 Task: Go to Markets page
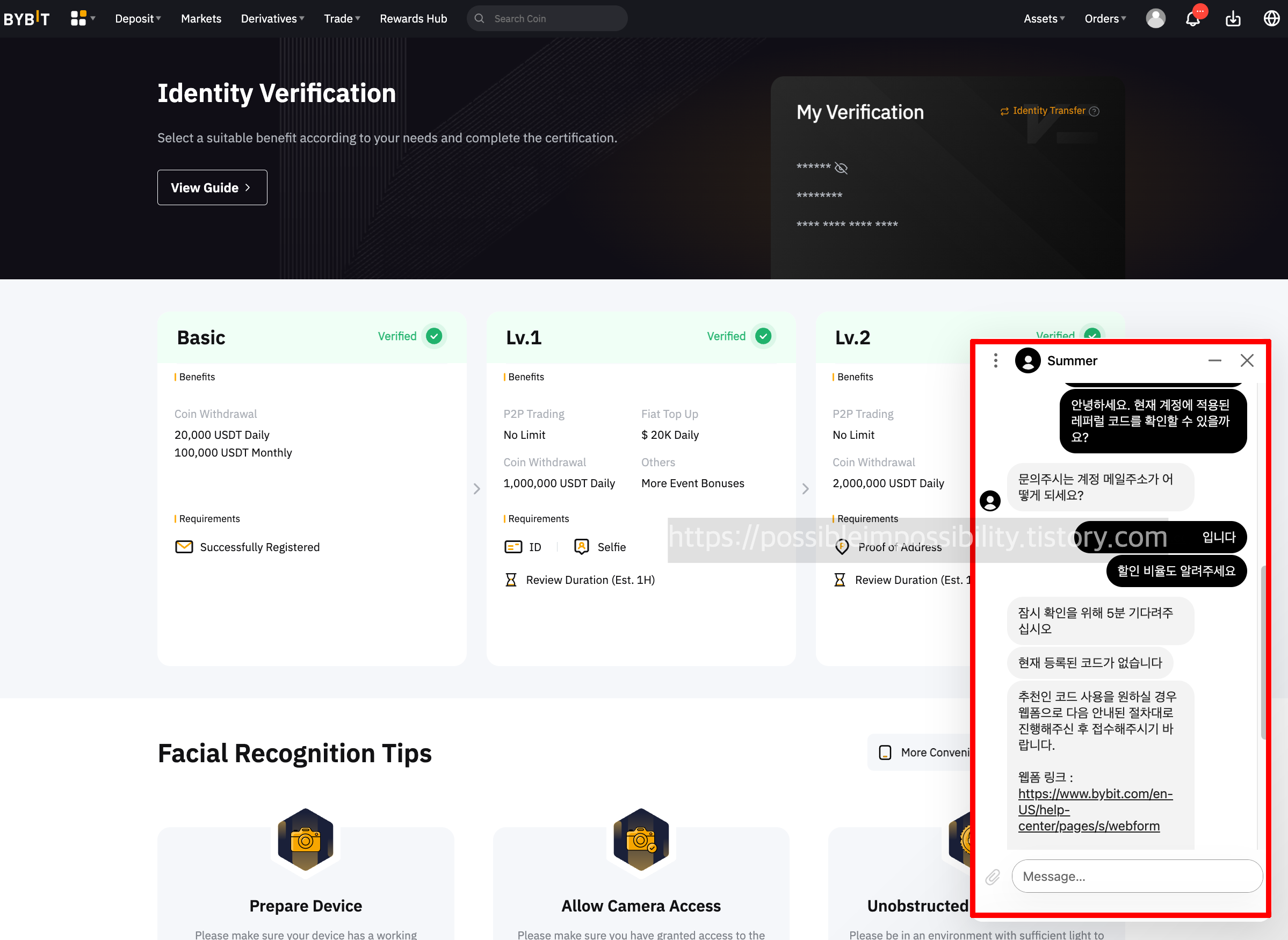tap(201, 19)
